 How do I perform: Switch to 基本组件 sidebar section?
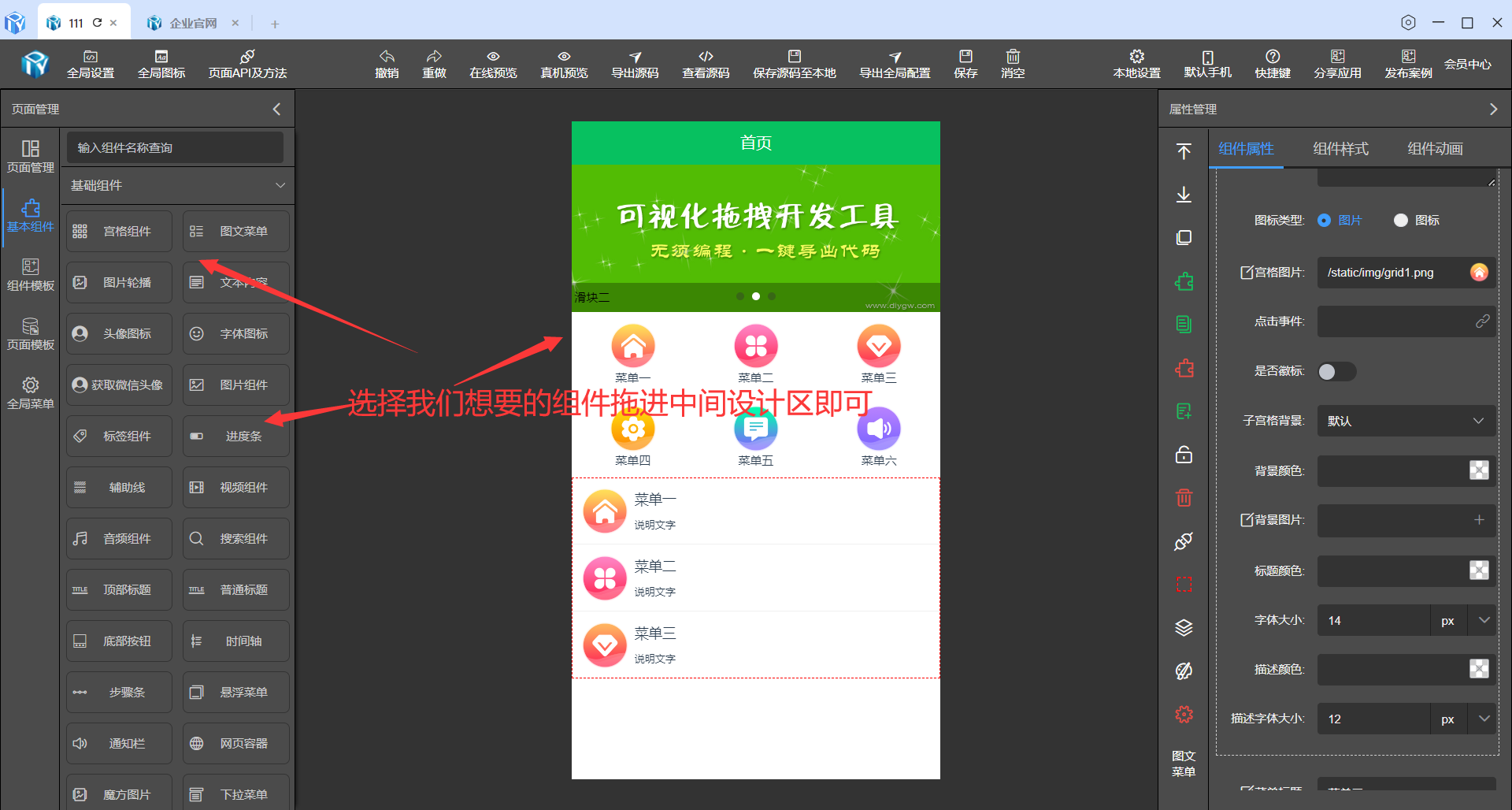pyautogui.click(x=31, y=216)
